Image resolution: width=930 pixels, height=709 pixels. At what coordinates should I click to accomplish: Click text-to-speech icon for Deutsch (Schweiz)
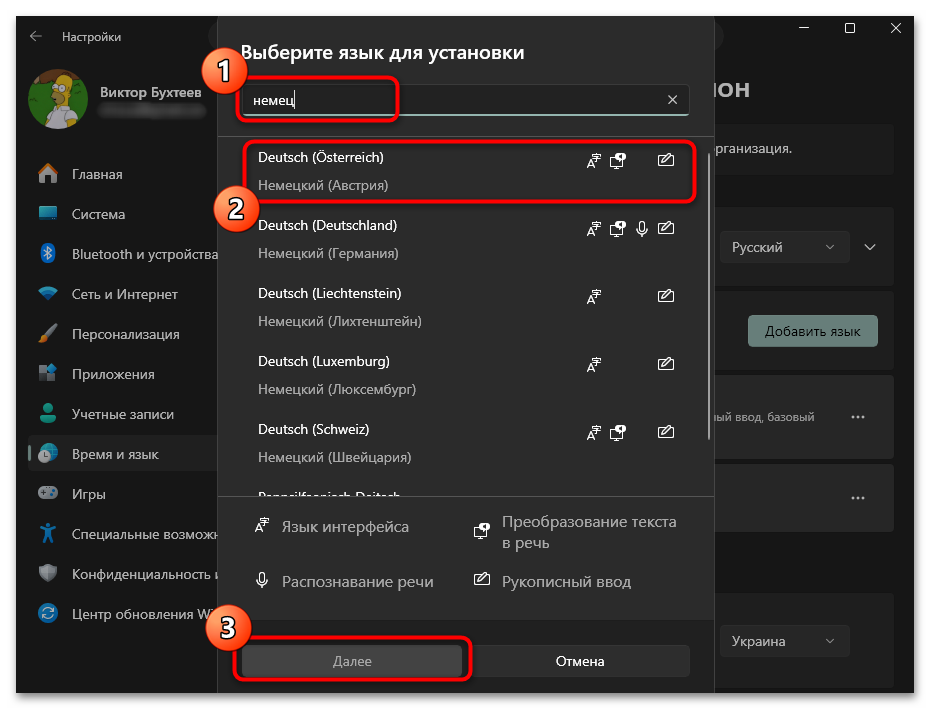[x=618, y=433]
